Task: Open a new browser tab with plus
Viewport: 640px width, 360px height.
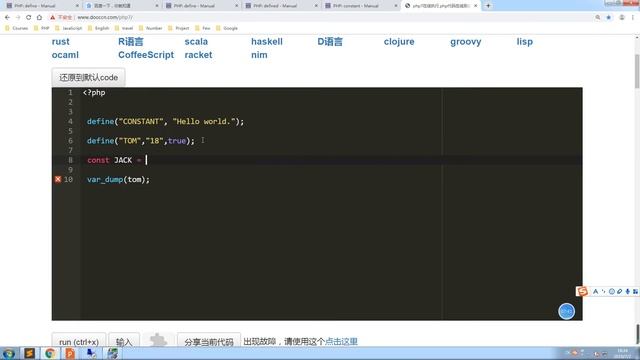Action: pyautogui.click(x=488, y=6)
